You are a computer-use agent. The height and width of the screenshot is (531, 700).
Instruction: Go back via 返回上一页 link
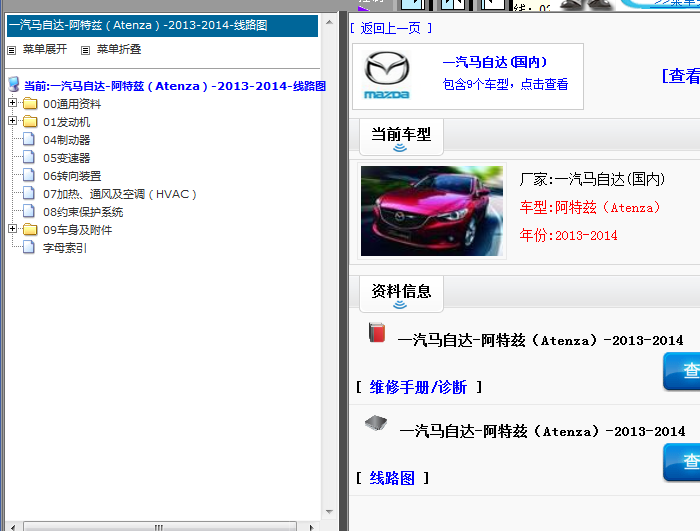[391, 29]
